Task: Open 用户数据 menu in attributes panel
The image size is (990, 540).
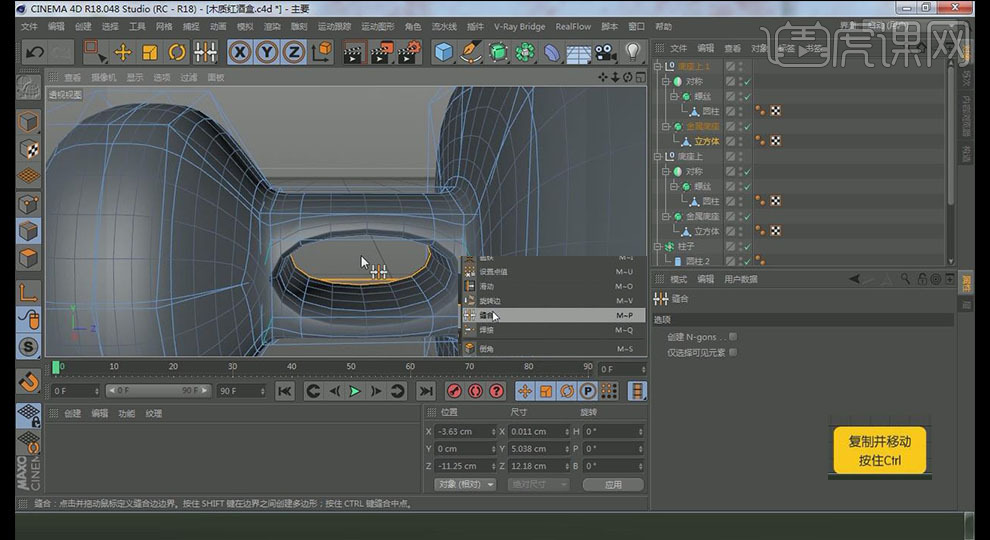Action: tap(741, 279)
